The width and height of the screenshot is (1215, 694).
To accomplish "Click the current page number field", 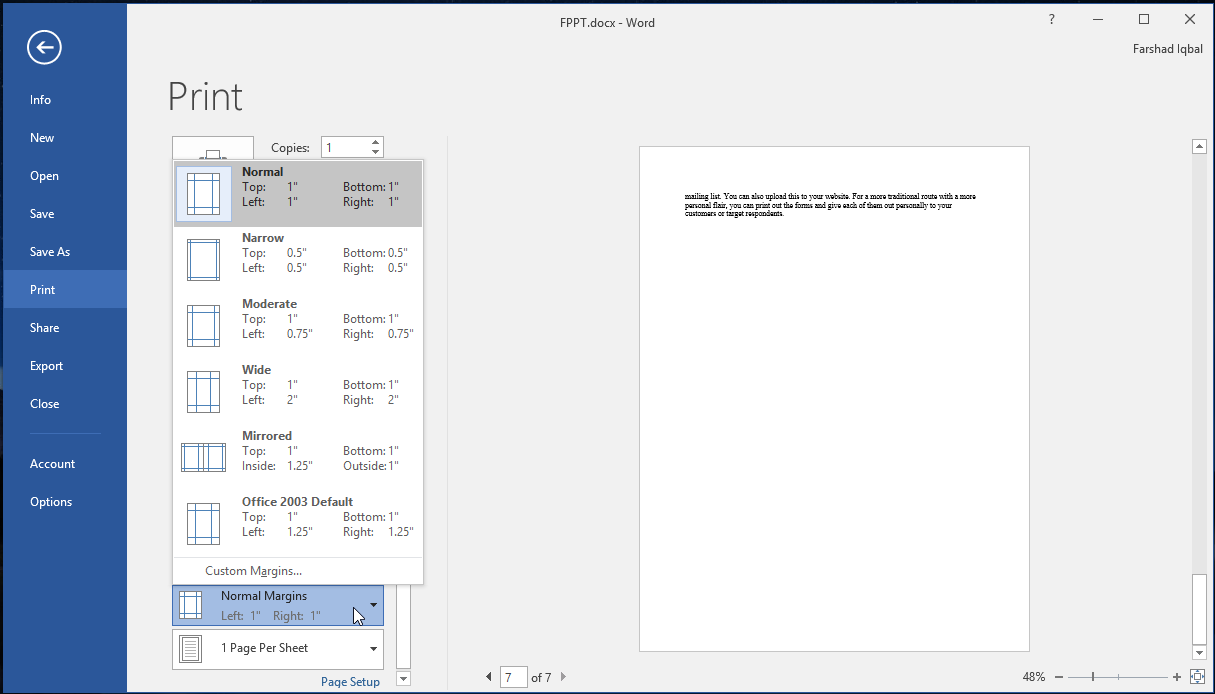I will pos(513,677).
